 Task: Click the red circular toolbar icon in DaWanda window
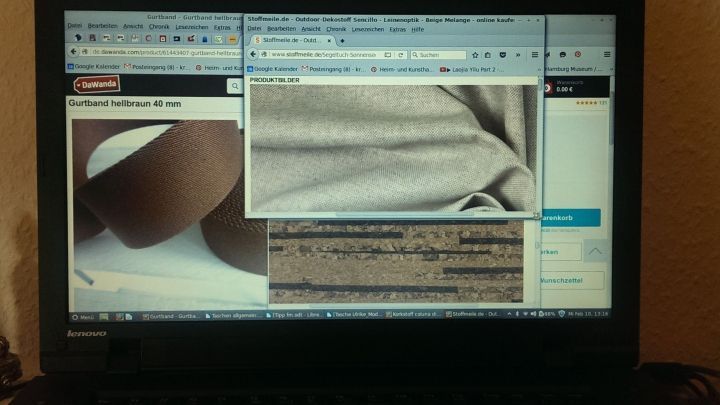578,54
